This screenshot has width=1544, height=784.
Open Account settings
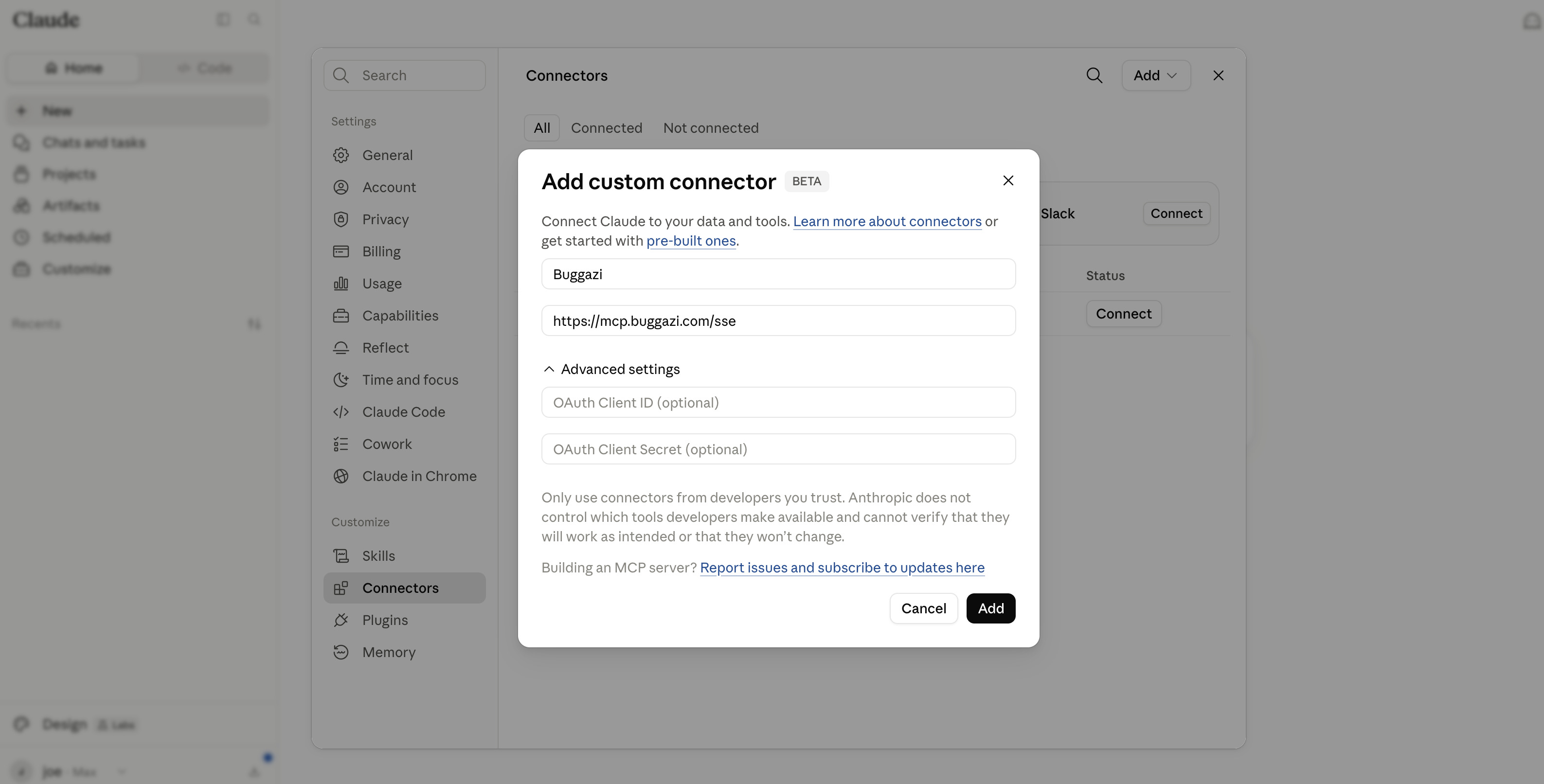pyautogui.click(x=405, y=187)
